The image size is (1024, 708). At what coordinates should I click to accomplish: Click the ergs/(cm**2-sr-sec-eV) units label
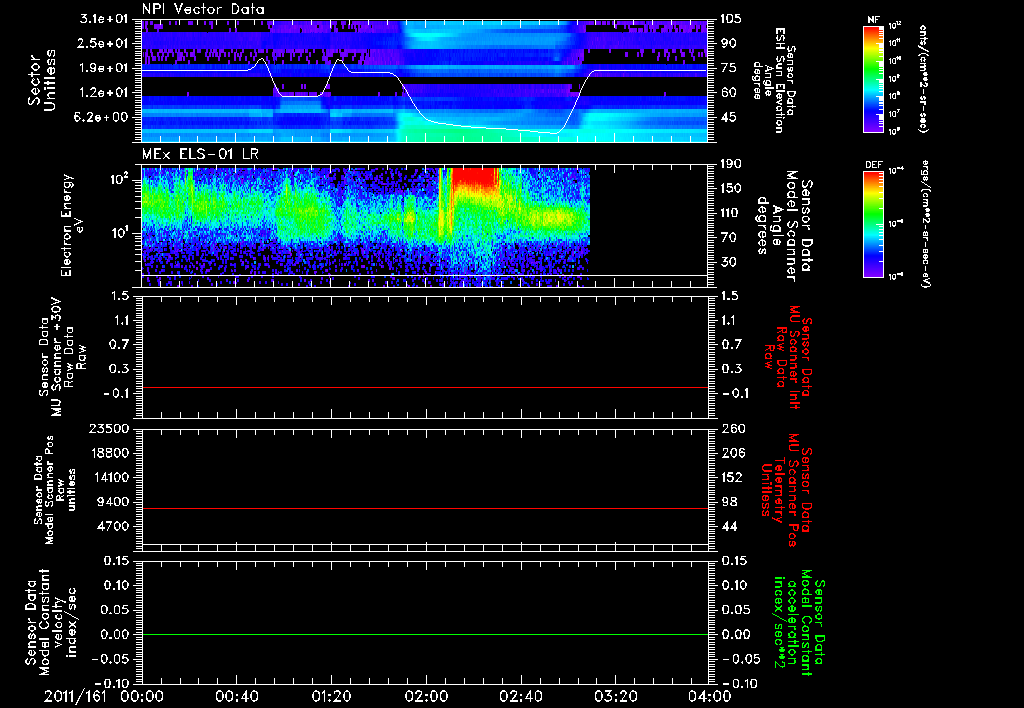(x=925, y=224)
